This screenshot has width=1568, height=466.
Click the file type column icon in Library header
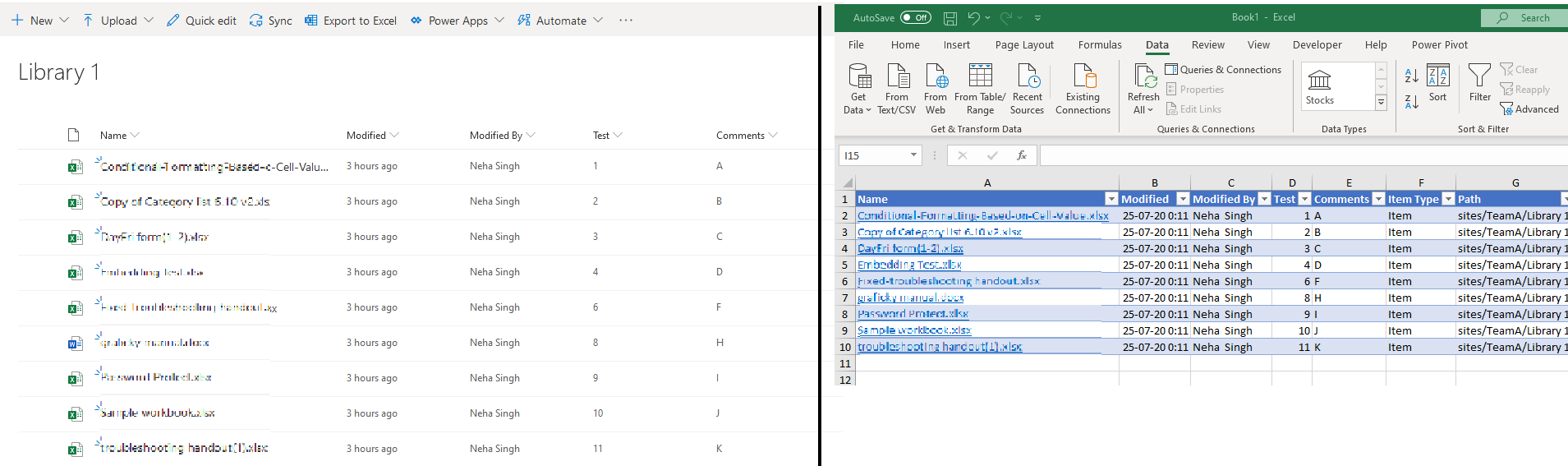[74, 136]
